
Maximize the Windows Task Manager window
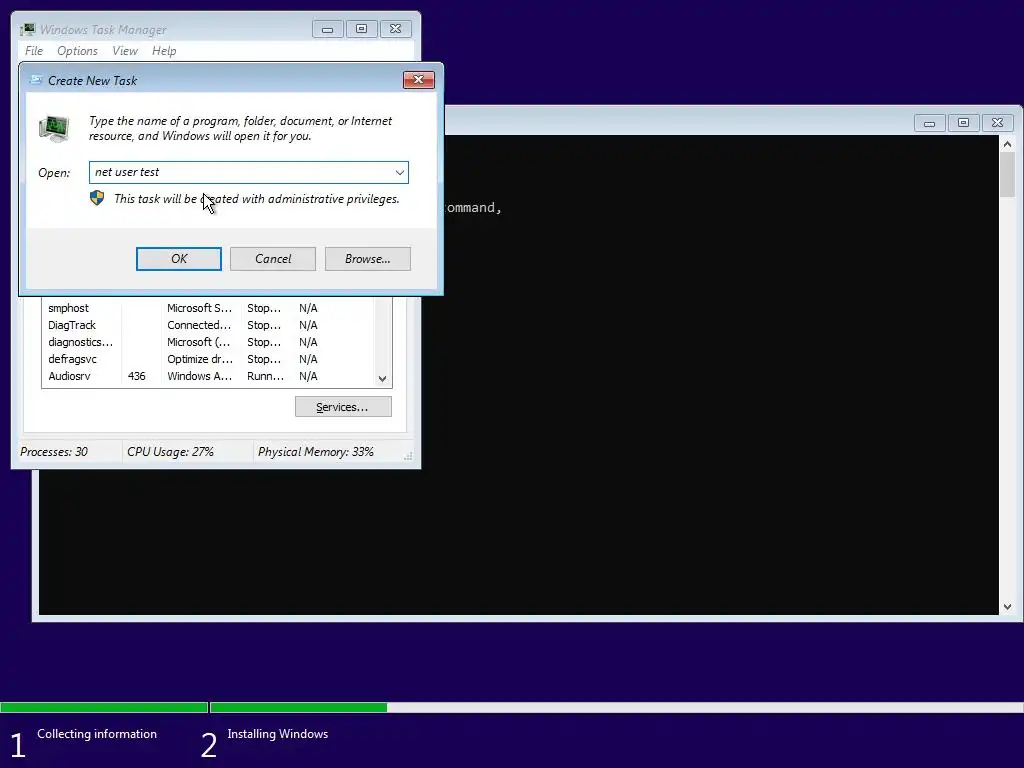click(x=361, y=29)
